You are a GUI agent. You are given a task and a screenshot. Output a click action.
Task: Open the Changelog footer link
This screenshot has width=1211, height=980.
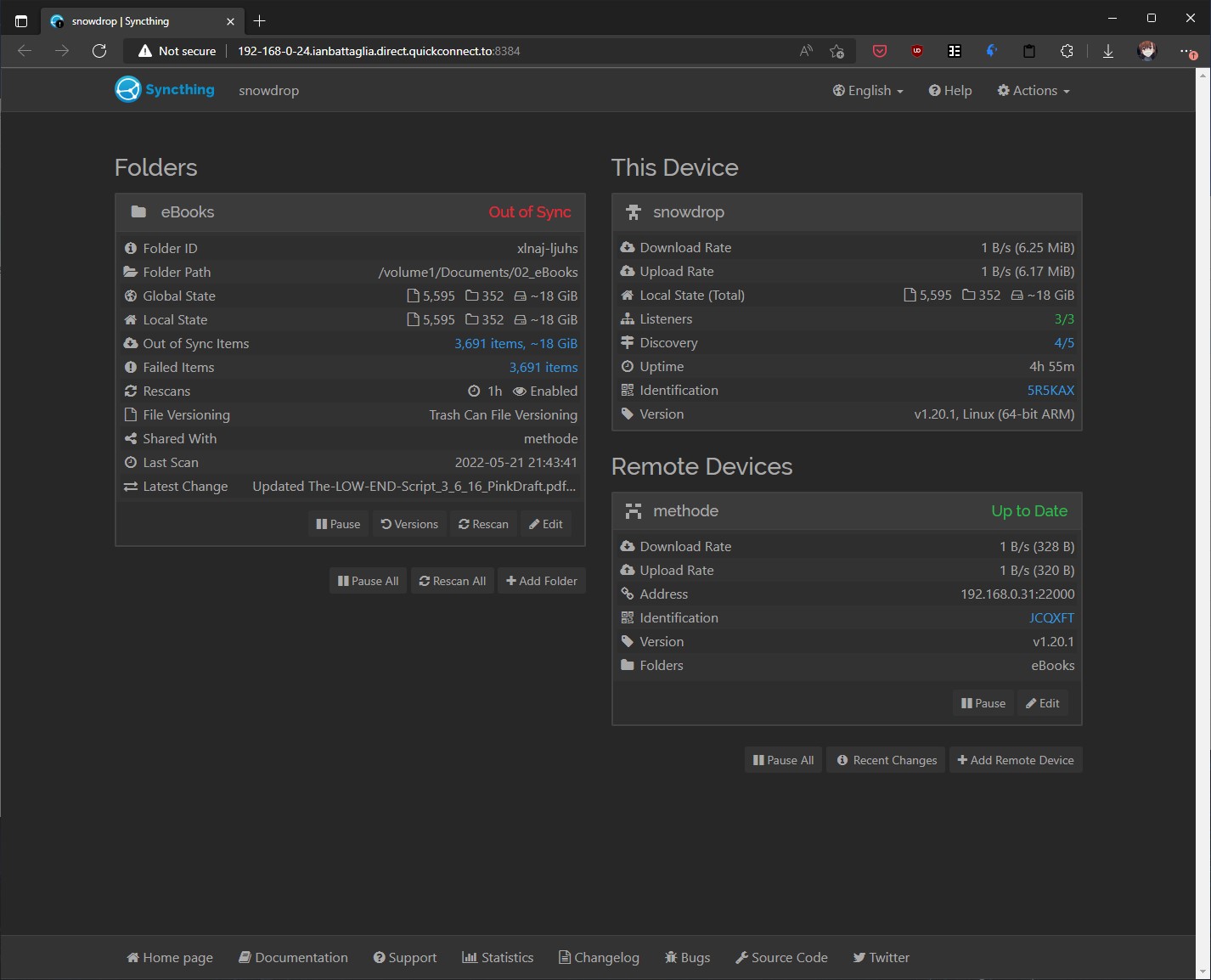pos(599,957)
